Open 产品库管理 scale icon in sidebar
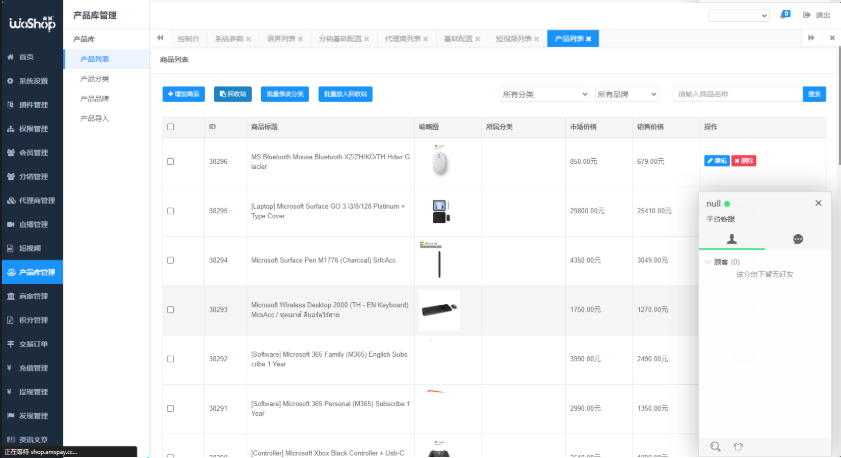 point(11,272)
